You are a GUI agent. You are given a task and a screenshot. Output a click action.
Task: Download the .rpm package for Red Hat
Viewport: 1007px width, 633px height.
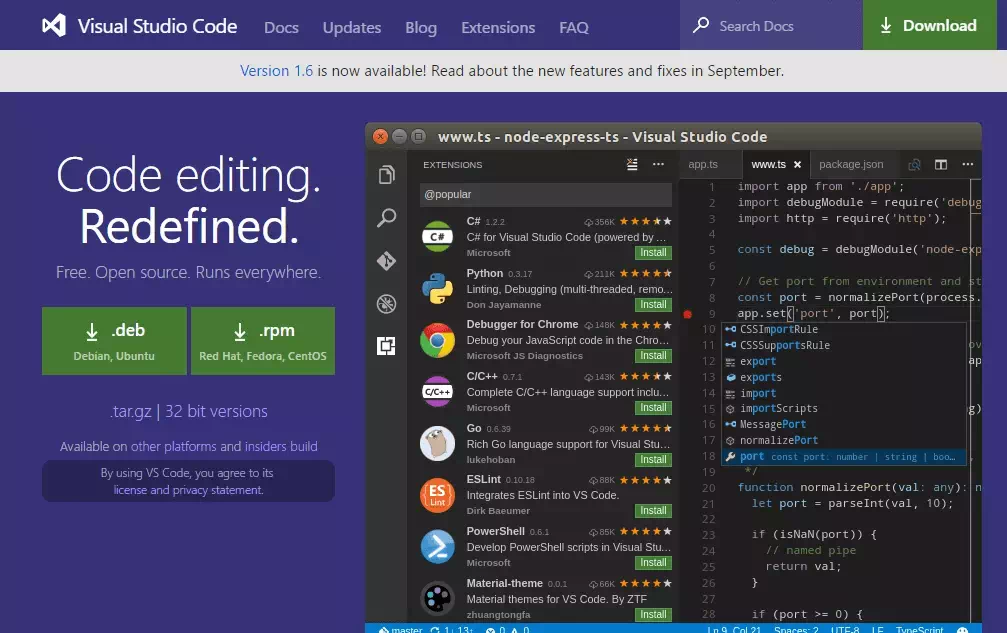263,341
